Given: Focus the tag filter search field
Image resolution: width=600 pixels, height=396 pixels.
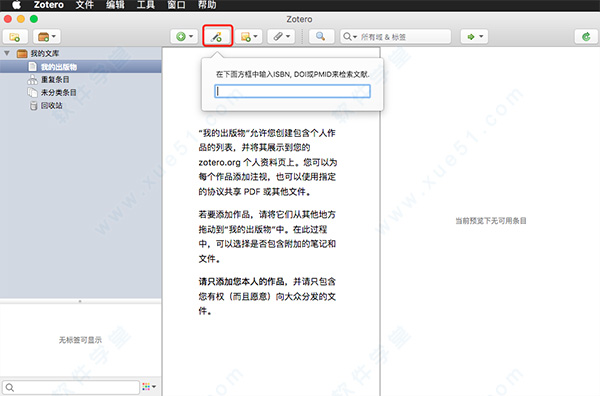Looking at the screenshot, I should point(71,388).
